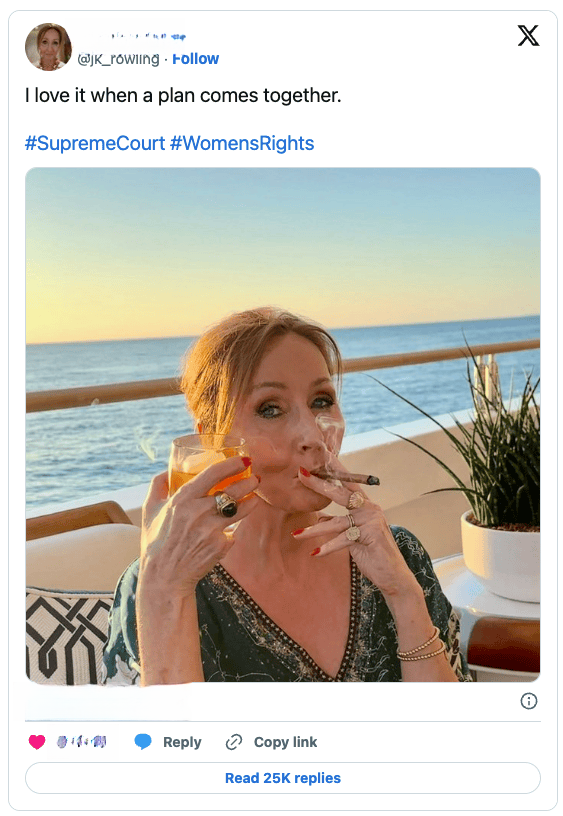Click the Reply label text
The width and height of the screenshot is (563, 816).
point(182,742)
